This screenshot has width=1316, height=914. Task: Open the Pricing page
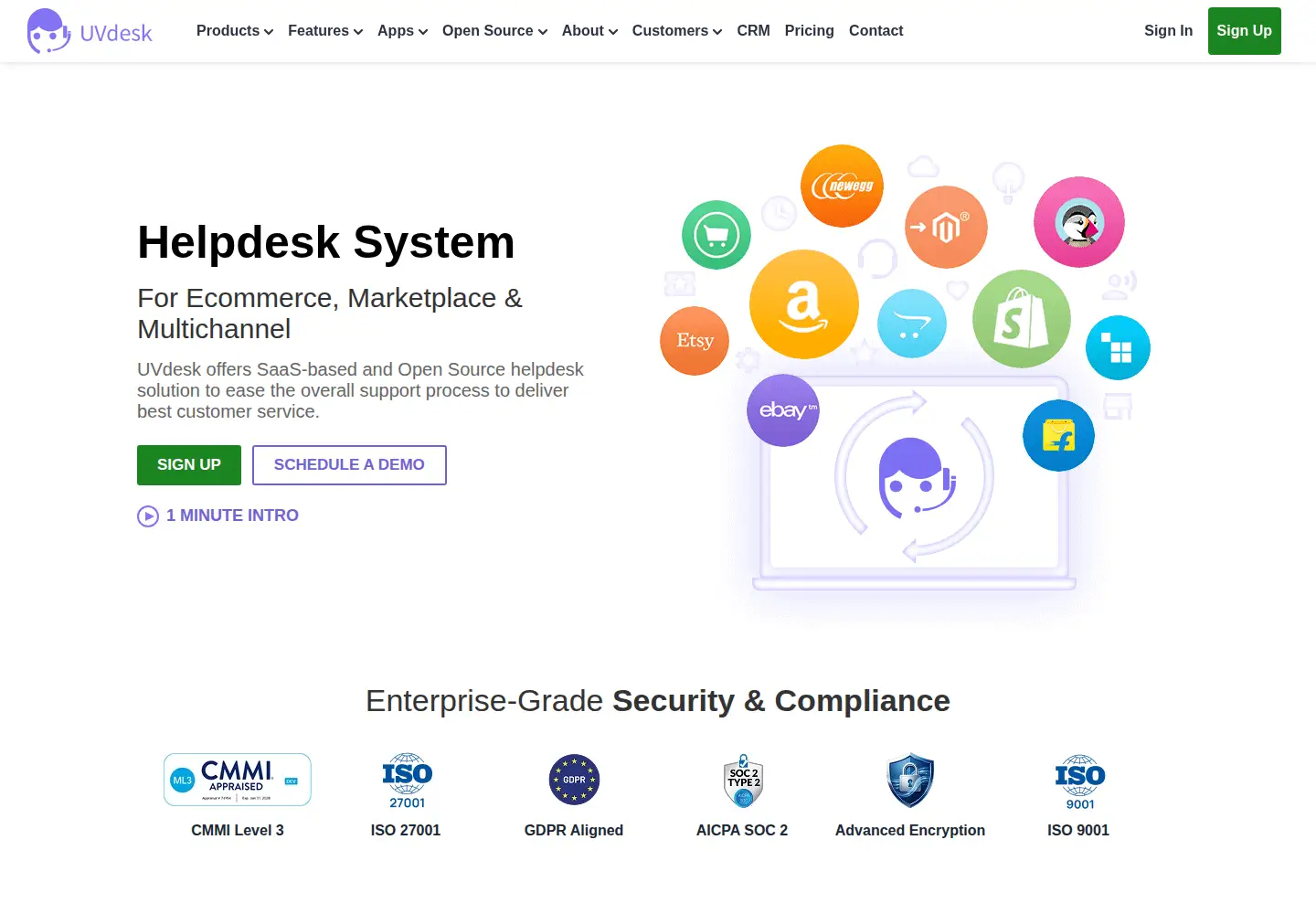[810, 31]
